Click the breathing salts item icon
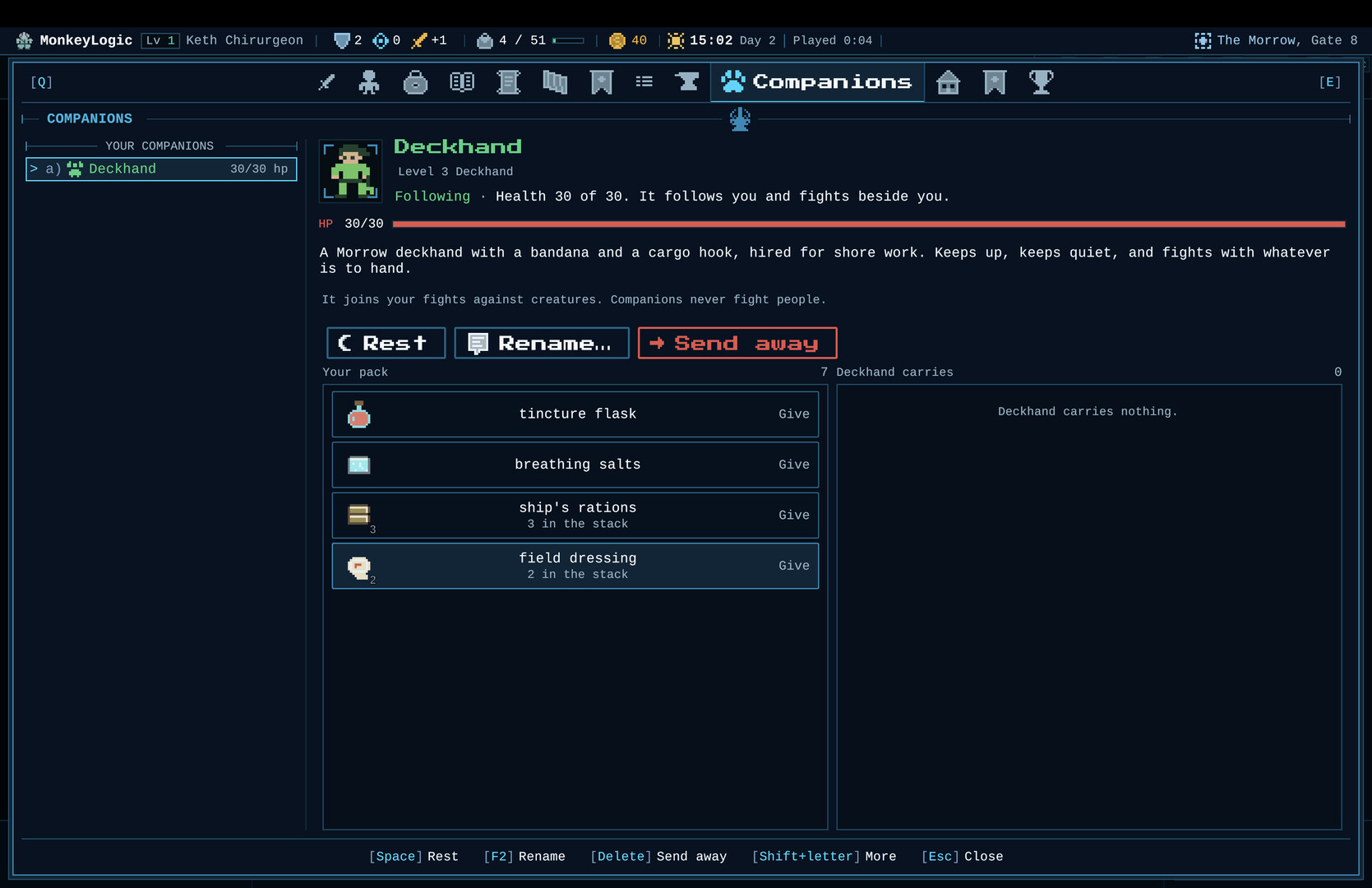 (x=359, y=465)
